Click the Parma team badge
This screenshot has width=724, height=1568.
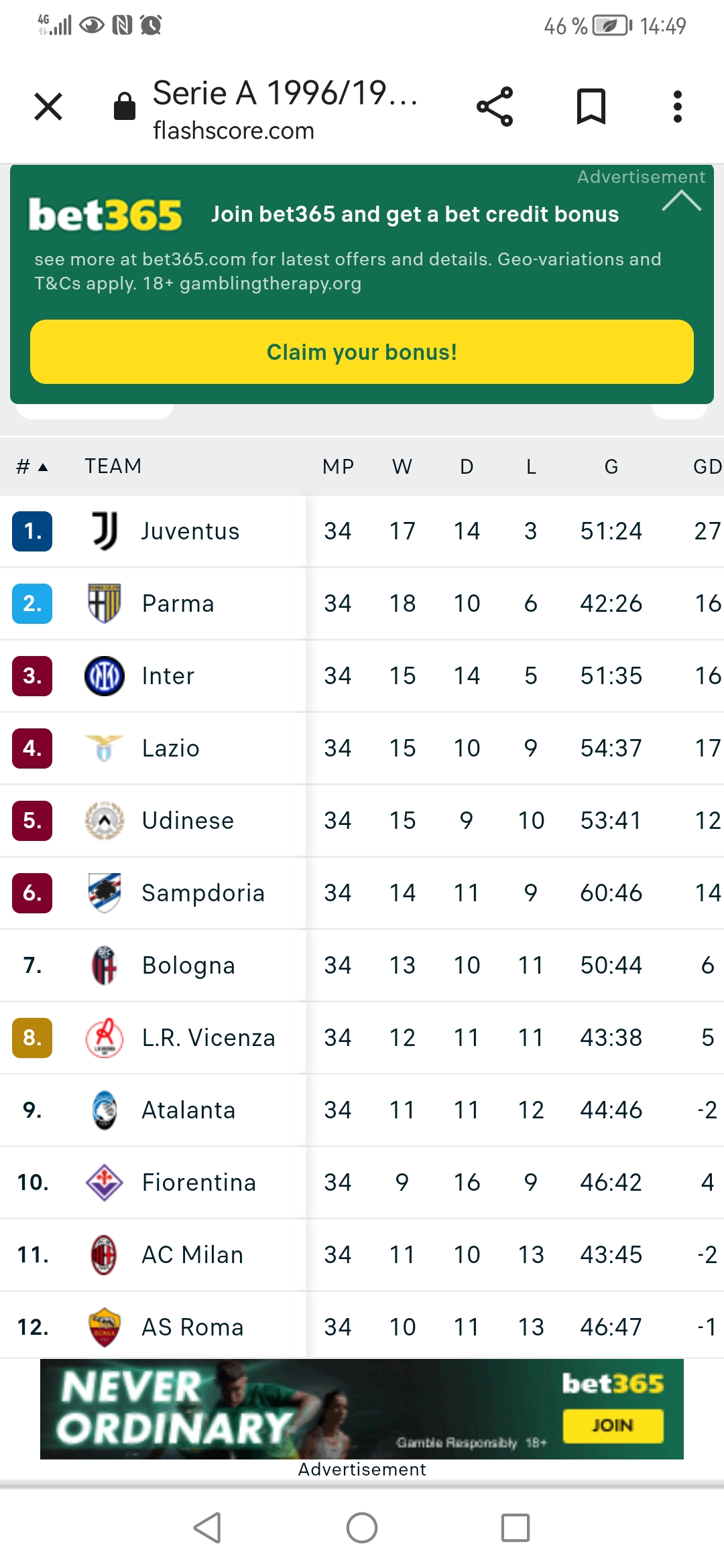[x=105, y=603]
